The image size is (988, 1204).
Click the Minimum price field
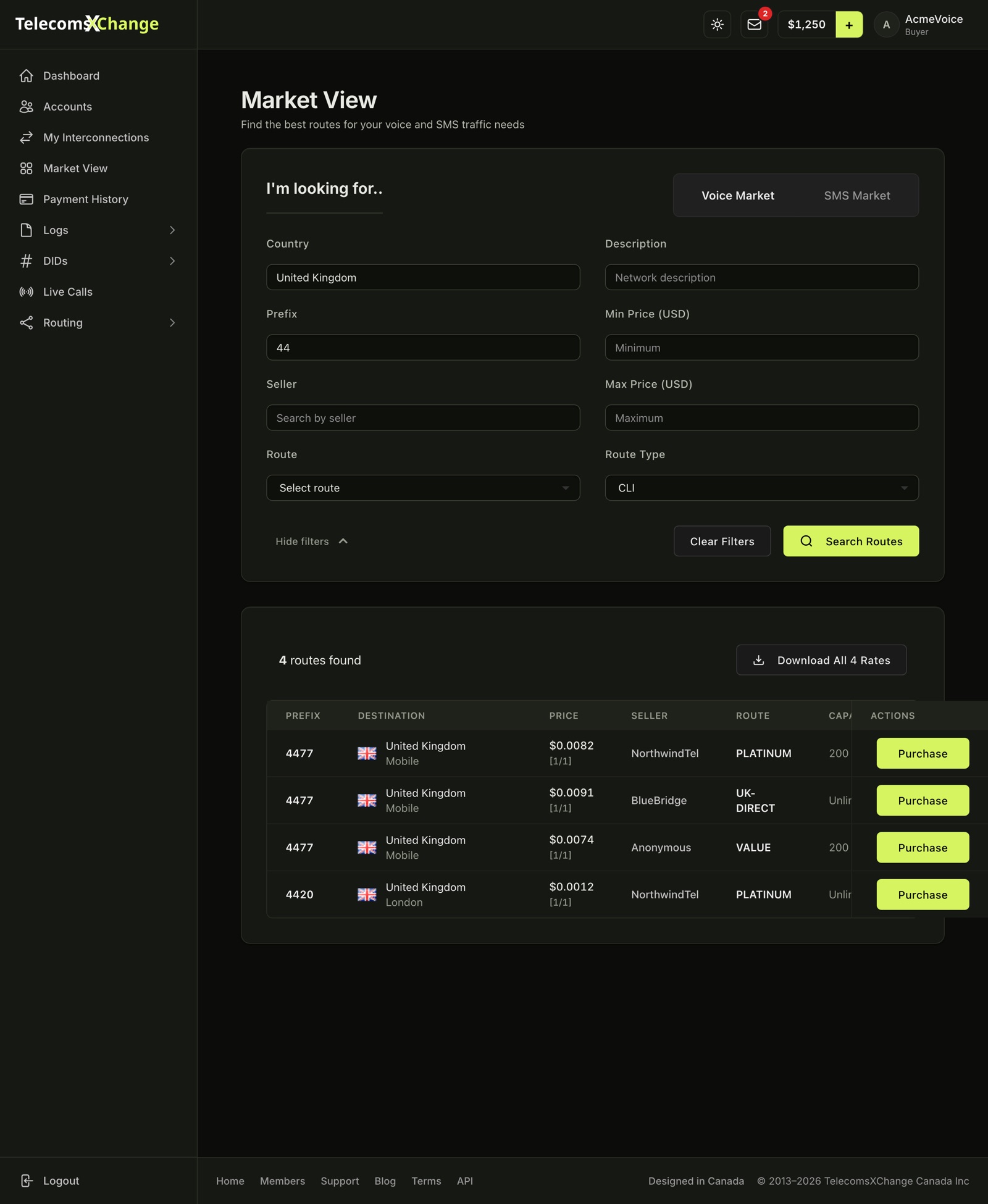tap(761, 348)
